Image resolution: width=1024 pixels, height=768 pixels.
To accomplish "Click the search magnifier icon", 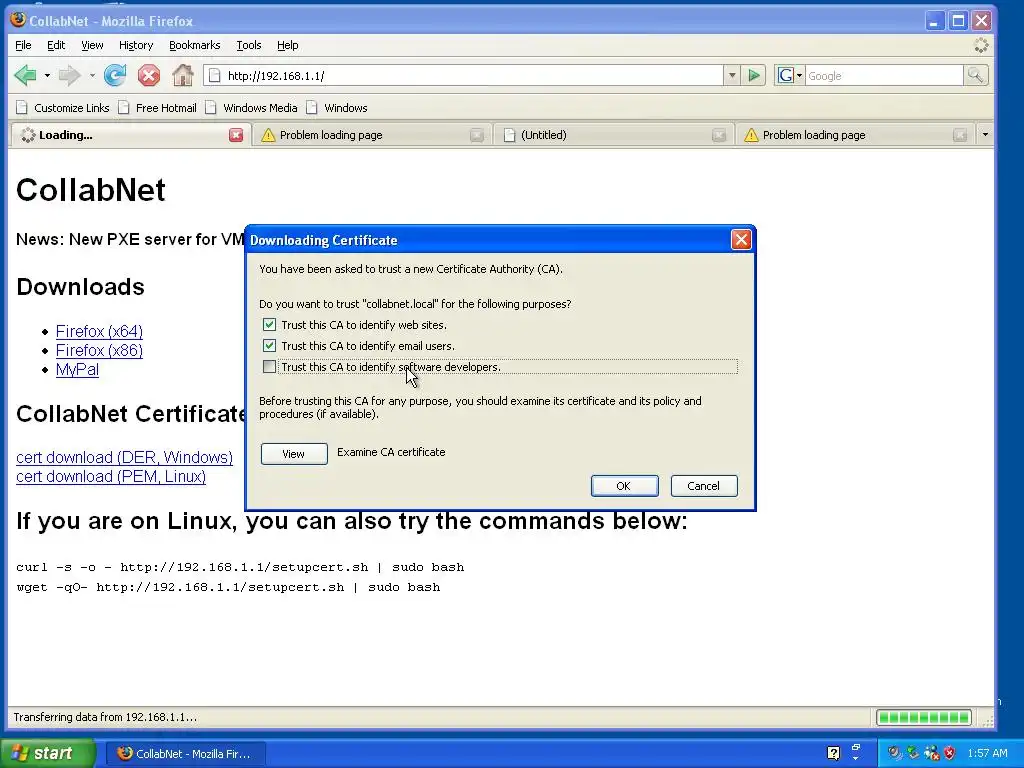I will click(x=975, y=76).
